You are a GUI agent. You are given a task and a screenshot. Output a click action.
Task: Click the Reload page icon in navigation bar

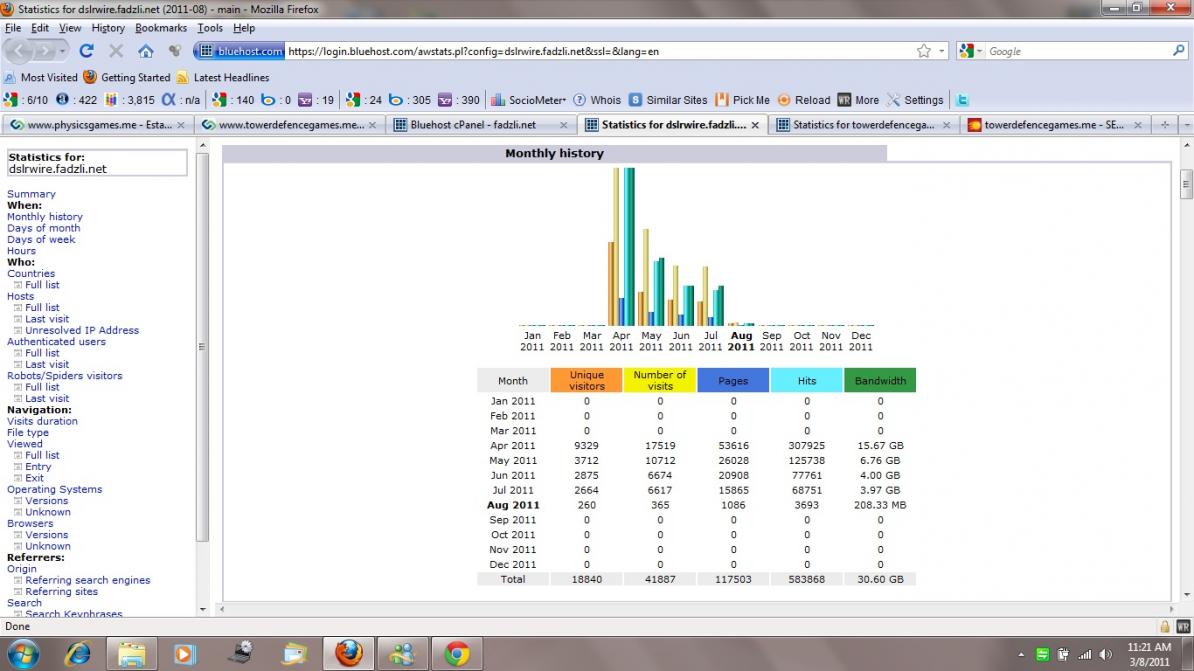(x=86, y=51)
